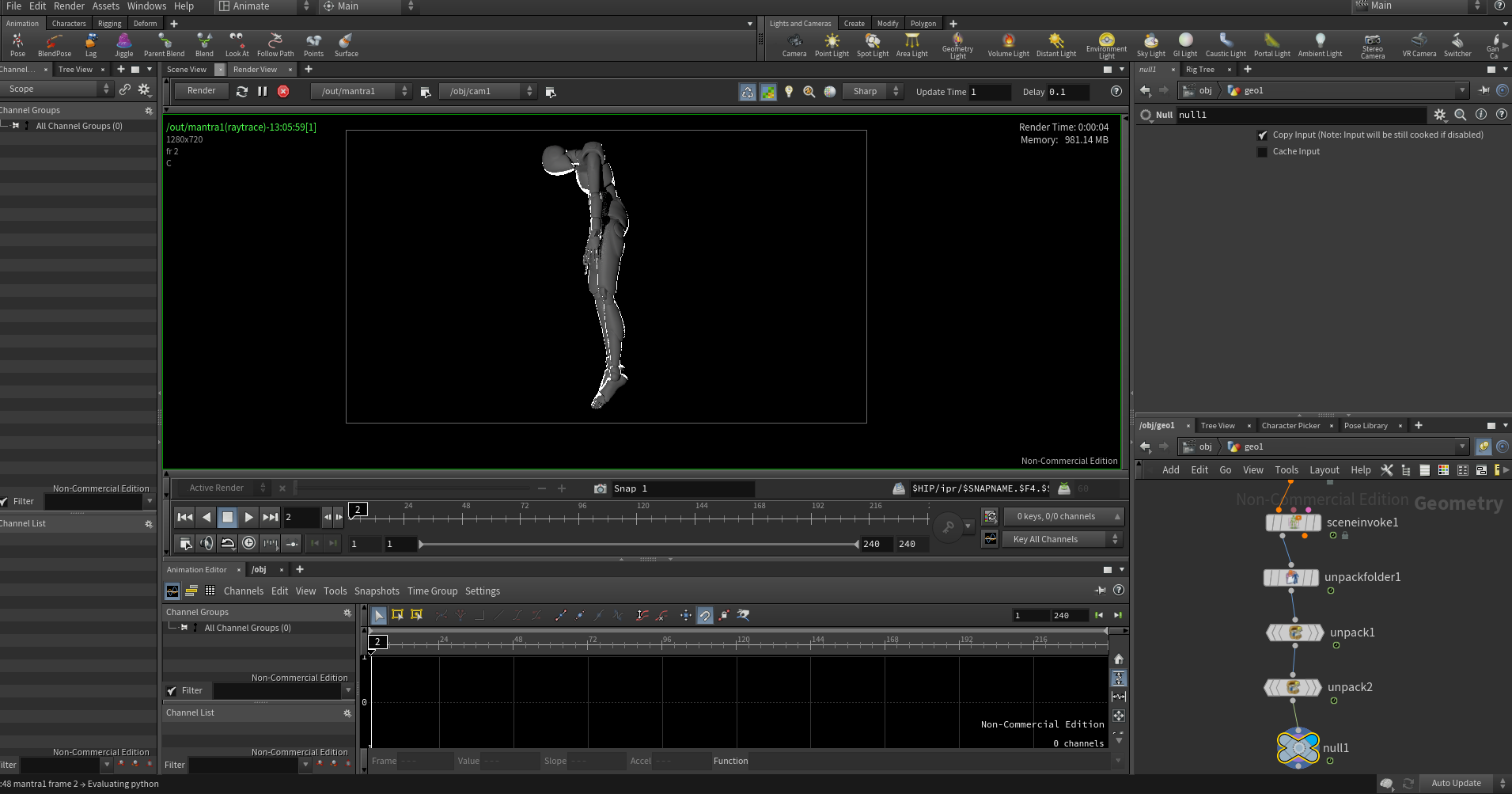Enable the Cache Input checkbox
Viewport: 1512px width, 794px height.
pos(1262,152)
